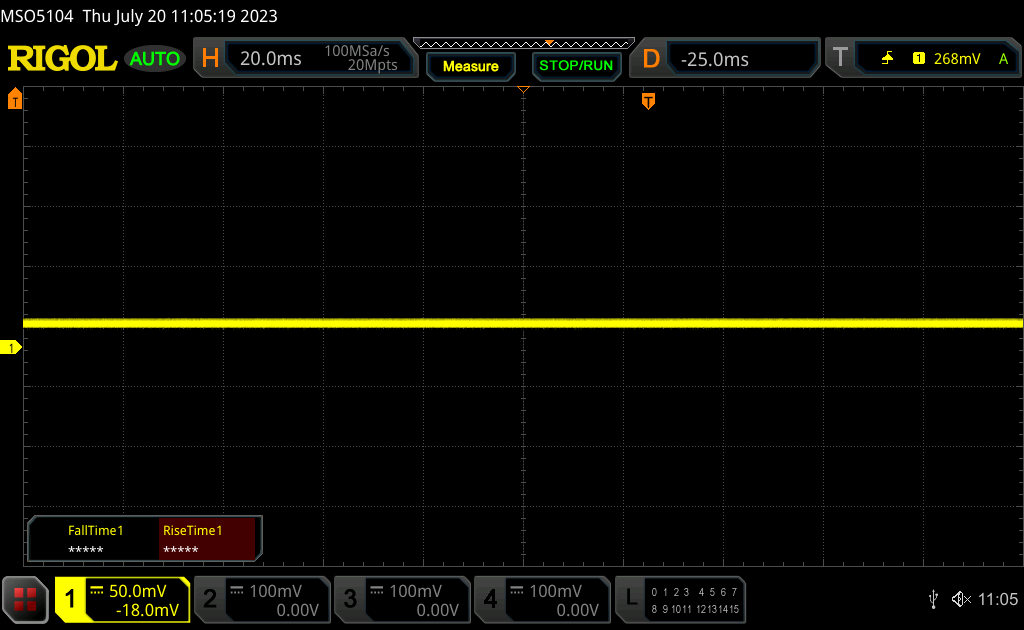Toggle the channel 2 tab
The height and width of the screenshot is (630, 1024).
210,599
